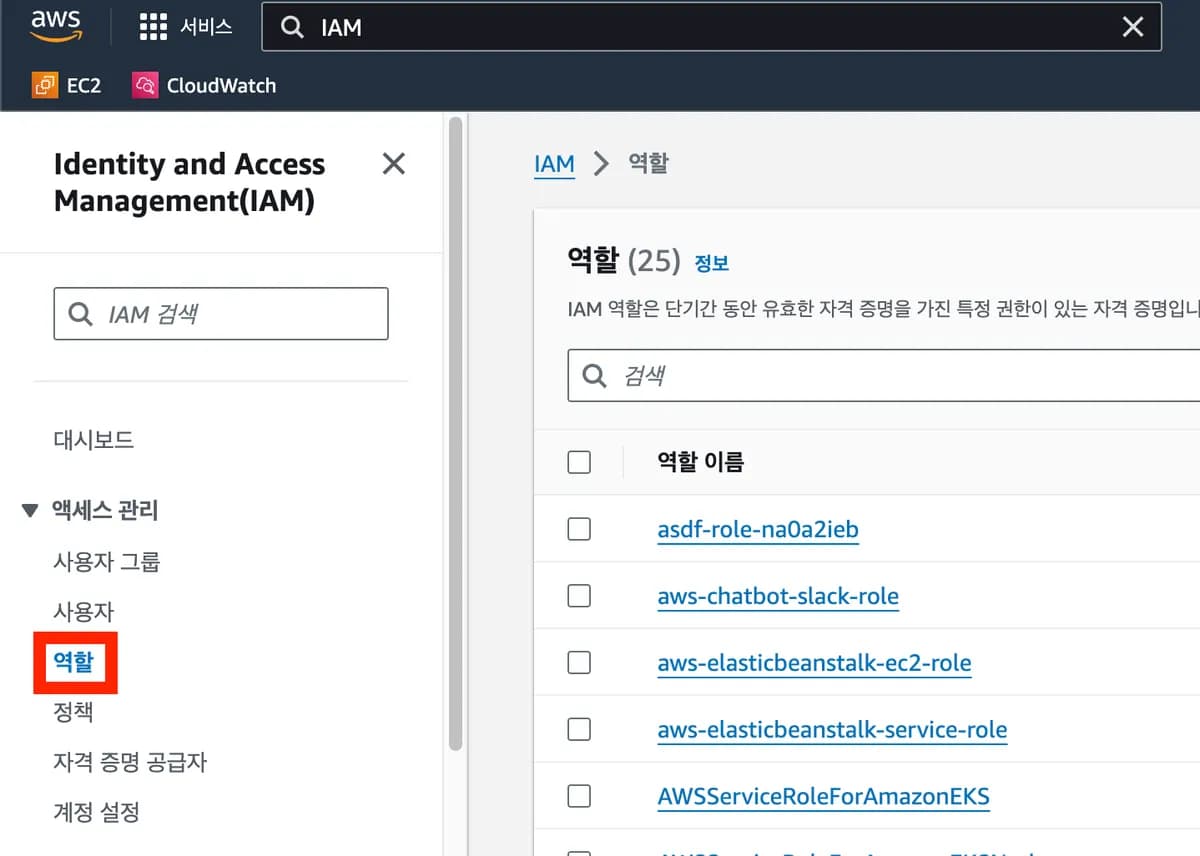1200x856 pixels.
Task: Open the AWSServiceRoleForAmazonEKS link
Action: tap(823, 796)
